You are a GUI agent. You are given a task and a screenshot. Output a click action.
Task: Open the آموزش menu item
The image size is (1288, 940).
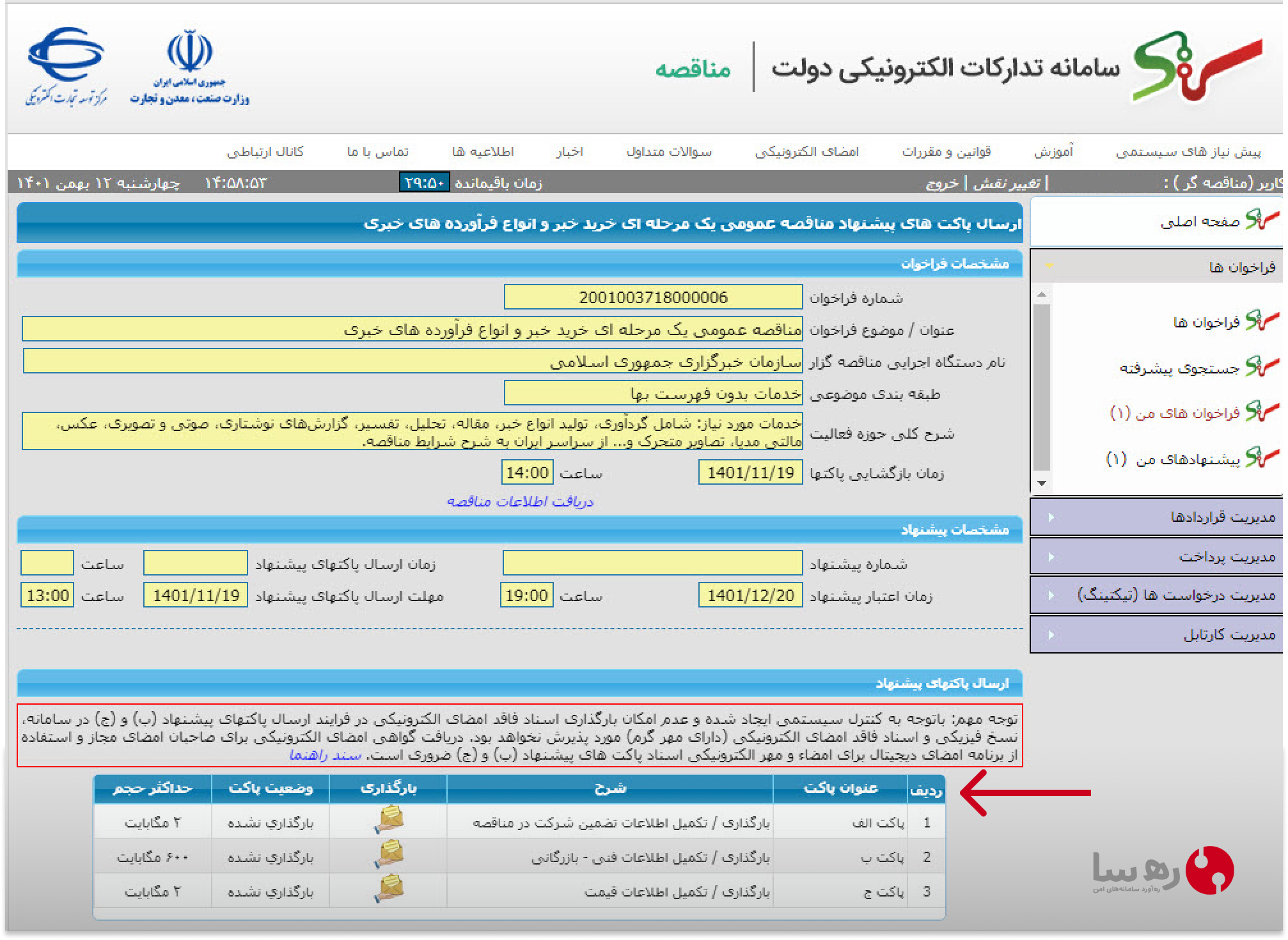[x=1054, y=152]
